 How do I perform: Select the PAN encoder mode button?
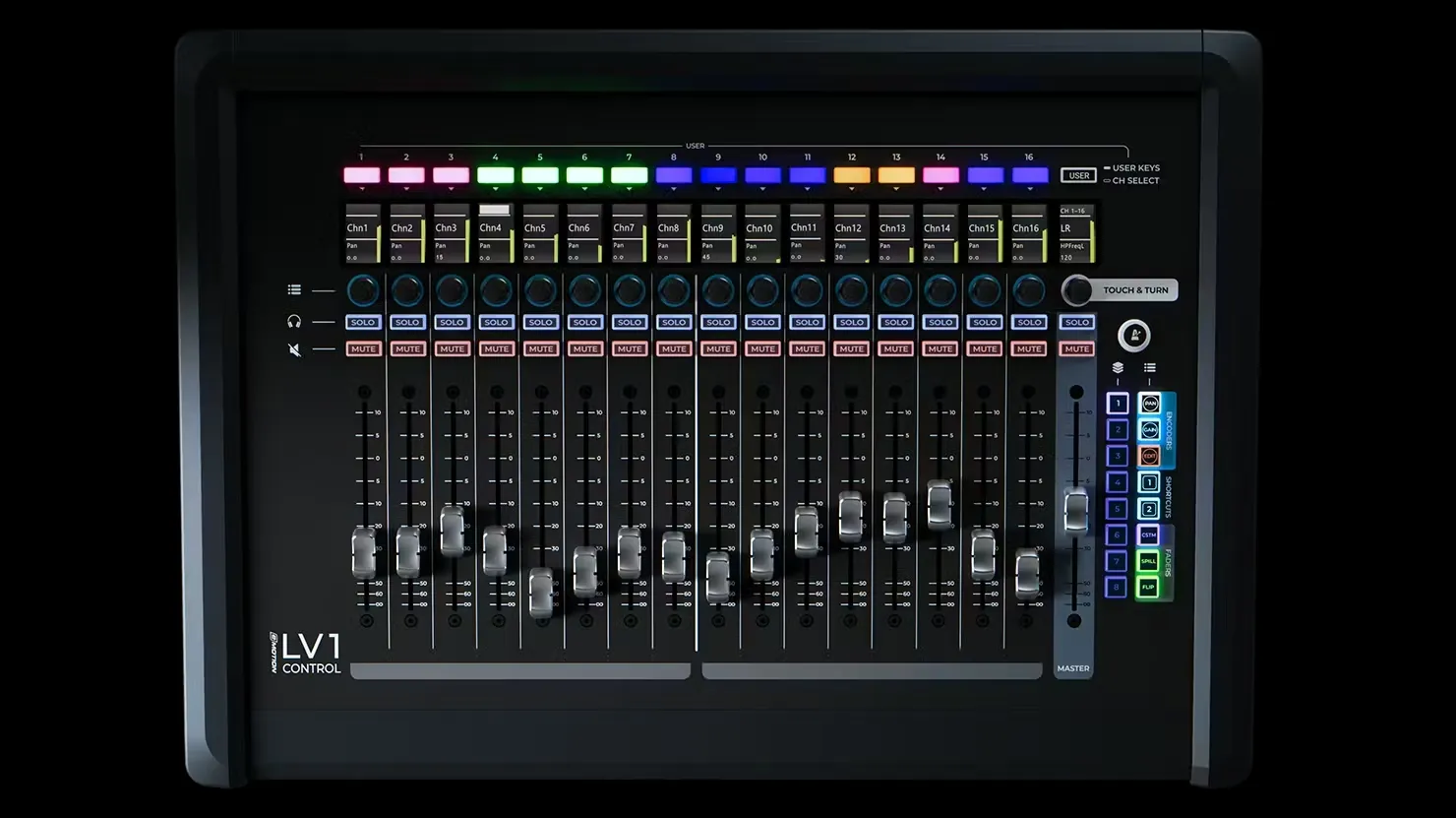point(1149,404)
